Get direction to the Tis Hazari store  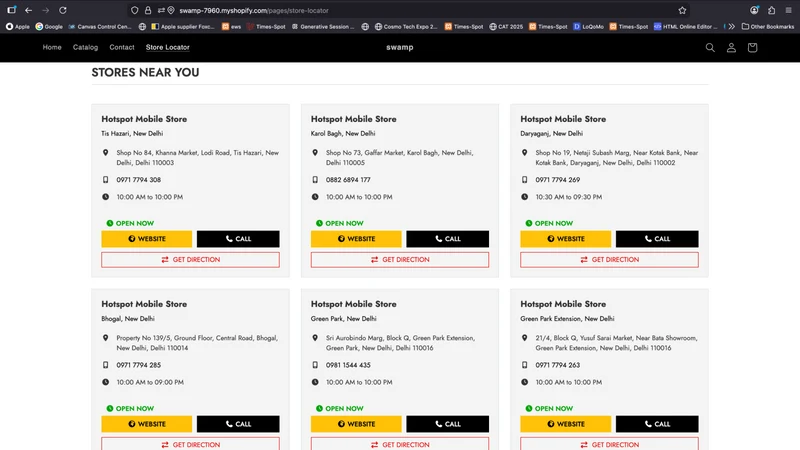point(190,260)
